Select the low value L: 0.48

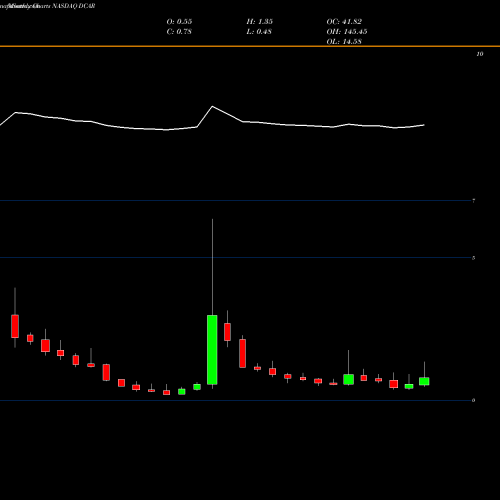click(259, 32)
